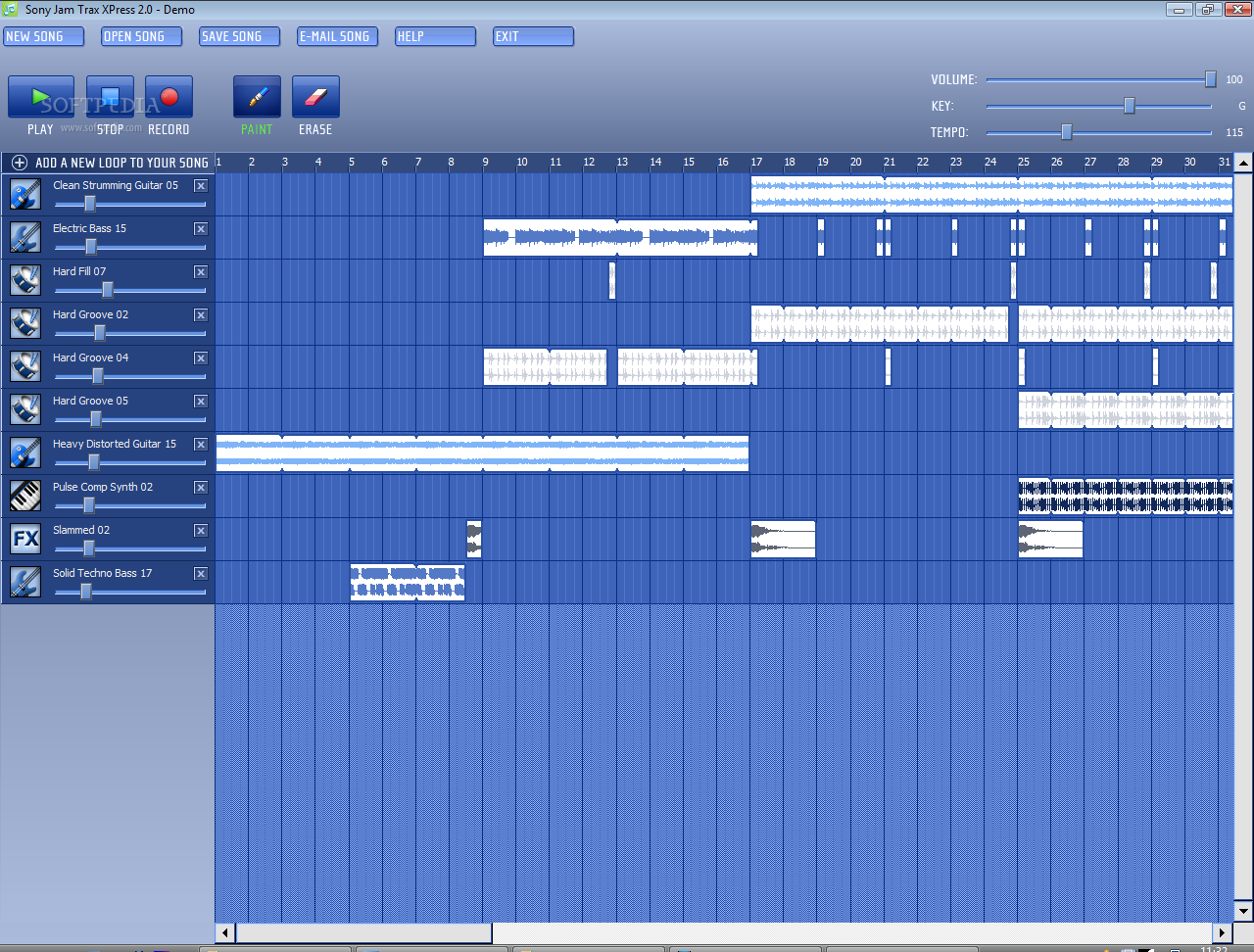This screenshot has width=1254, height=952.
Task: Remove the Clean Strumming Guitar 05 track
Action: (201, 185)
